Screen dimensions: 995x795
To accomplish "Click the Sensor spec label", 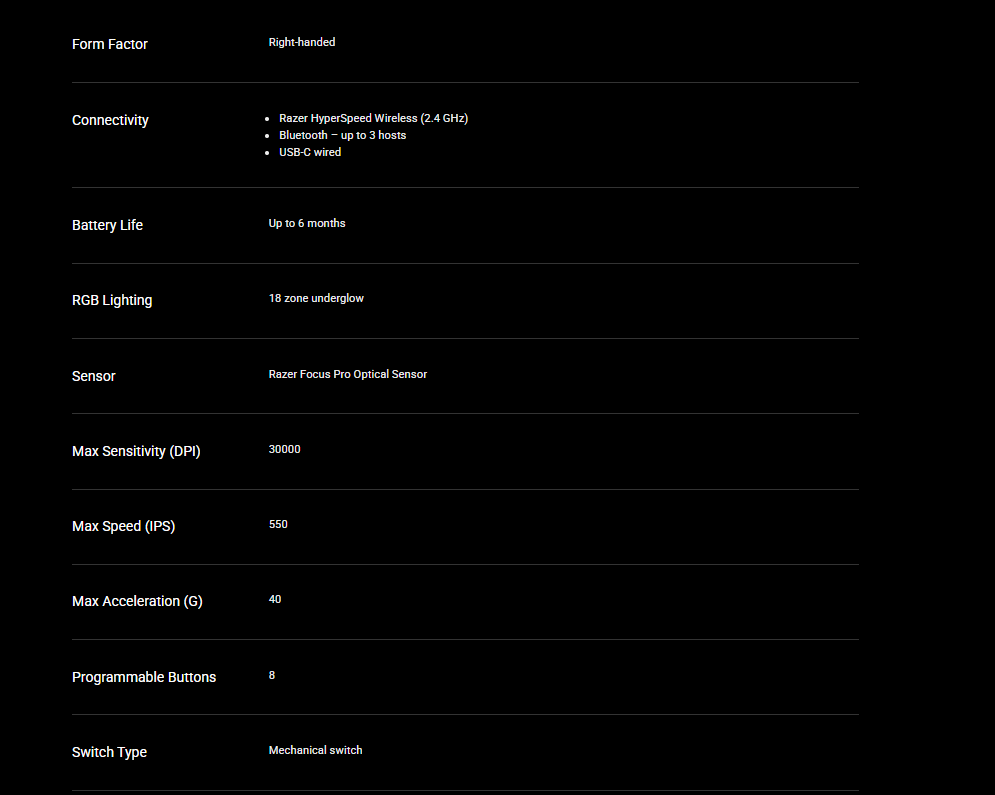I will [94, 376].
